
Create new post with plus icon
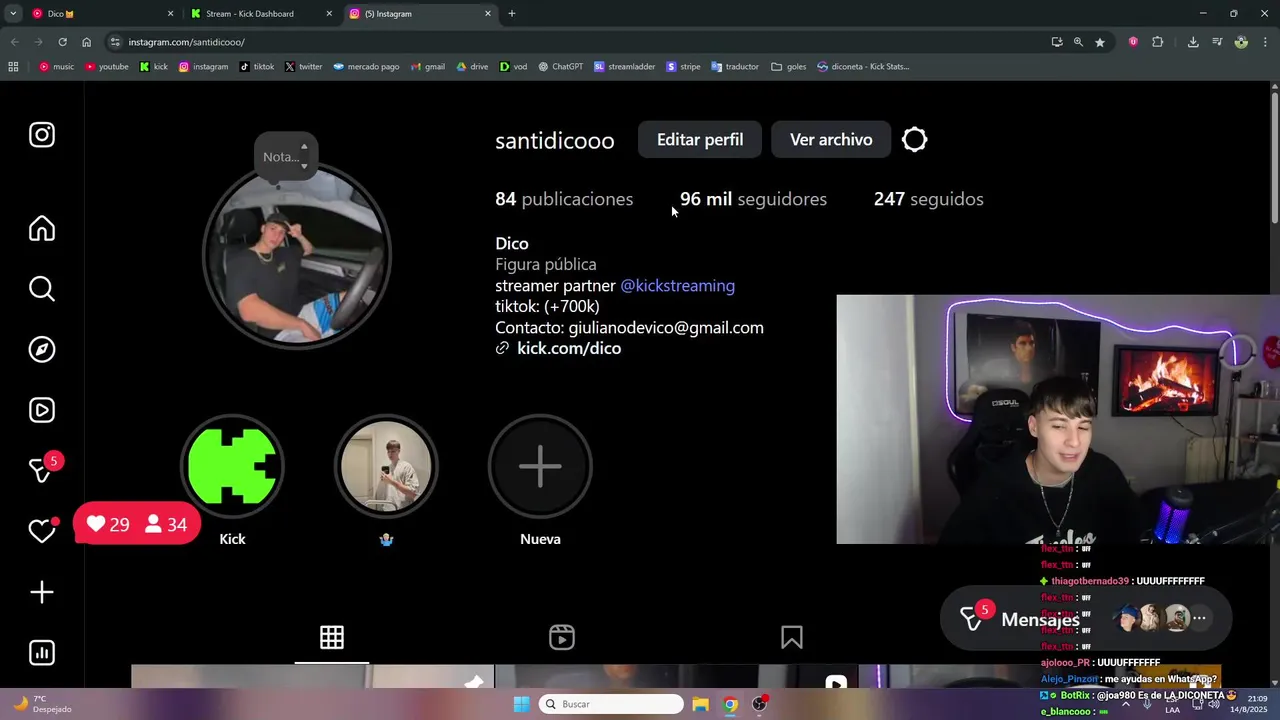pyautogui.click(x=42, y=592)
